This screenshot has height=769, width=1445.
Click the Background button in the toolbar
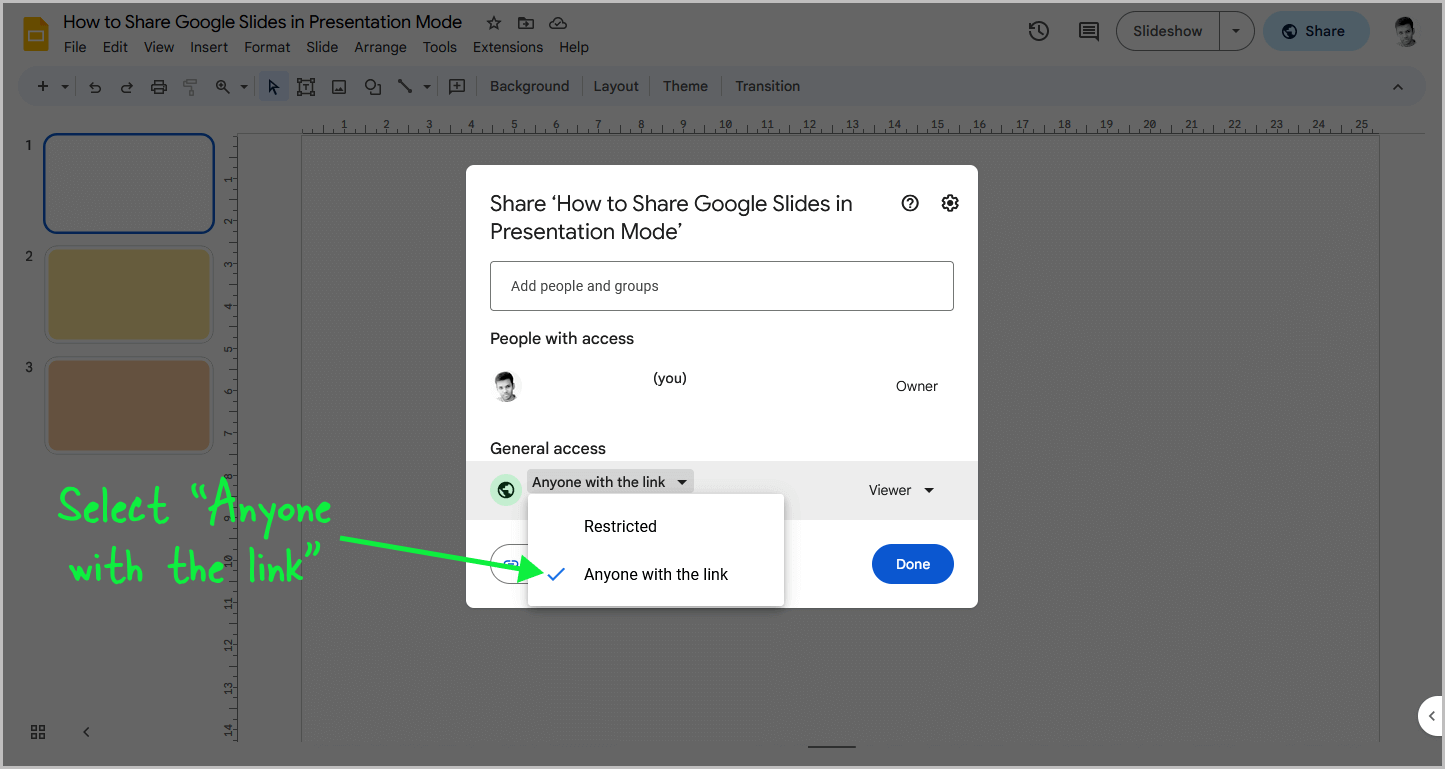pos(529,86)
